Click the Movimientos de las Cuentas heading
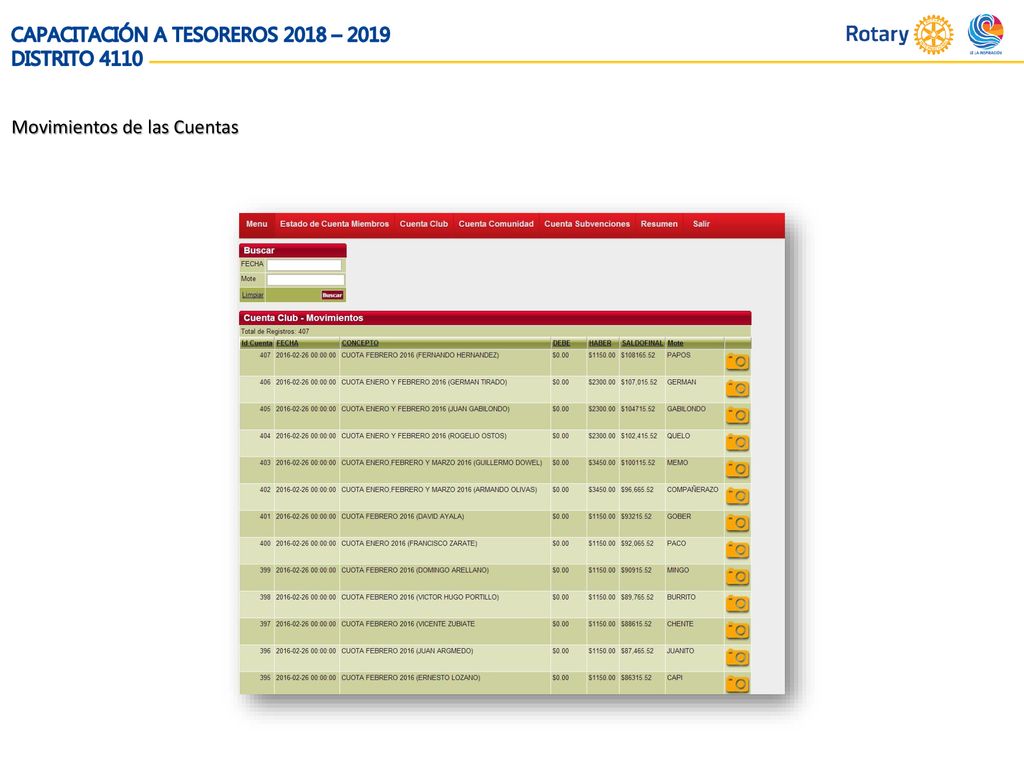This screenshot has height=768, width=1024. (x=125, y=127)
